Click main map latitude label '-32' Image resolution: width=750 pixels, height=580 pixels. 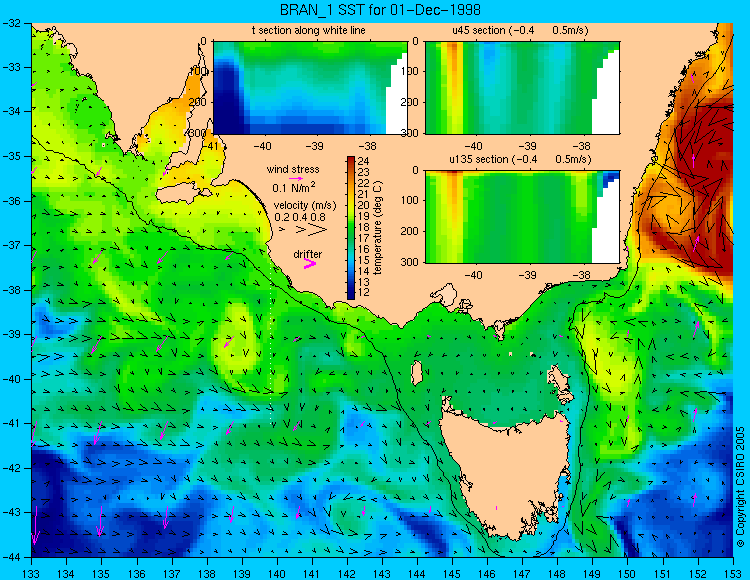[x=12, y=23]
